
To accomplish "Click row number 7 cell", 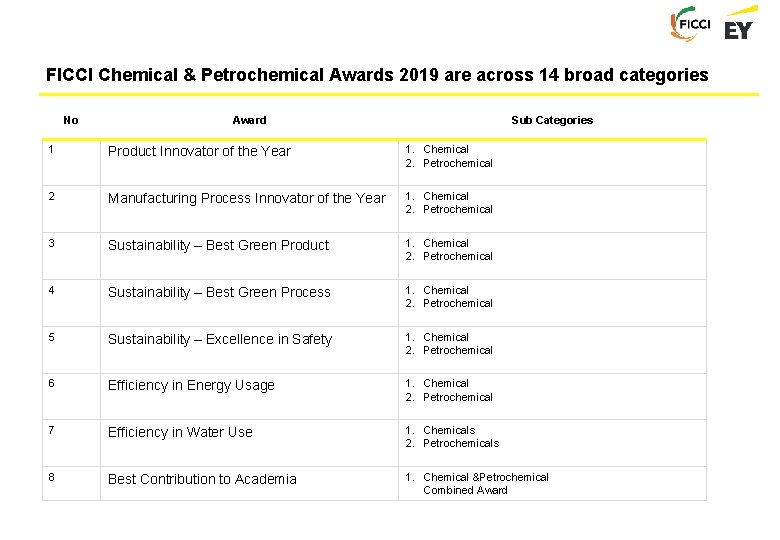I will coord(72,443).
